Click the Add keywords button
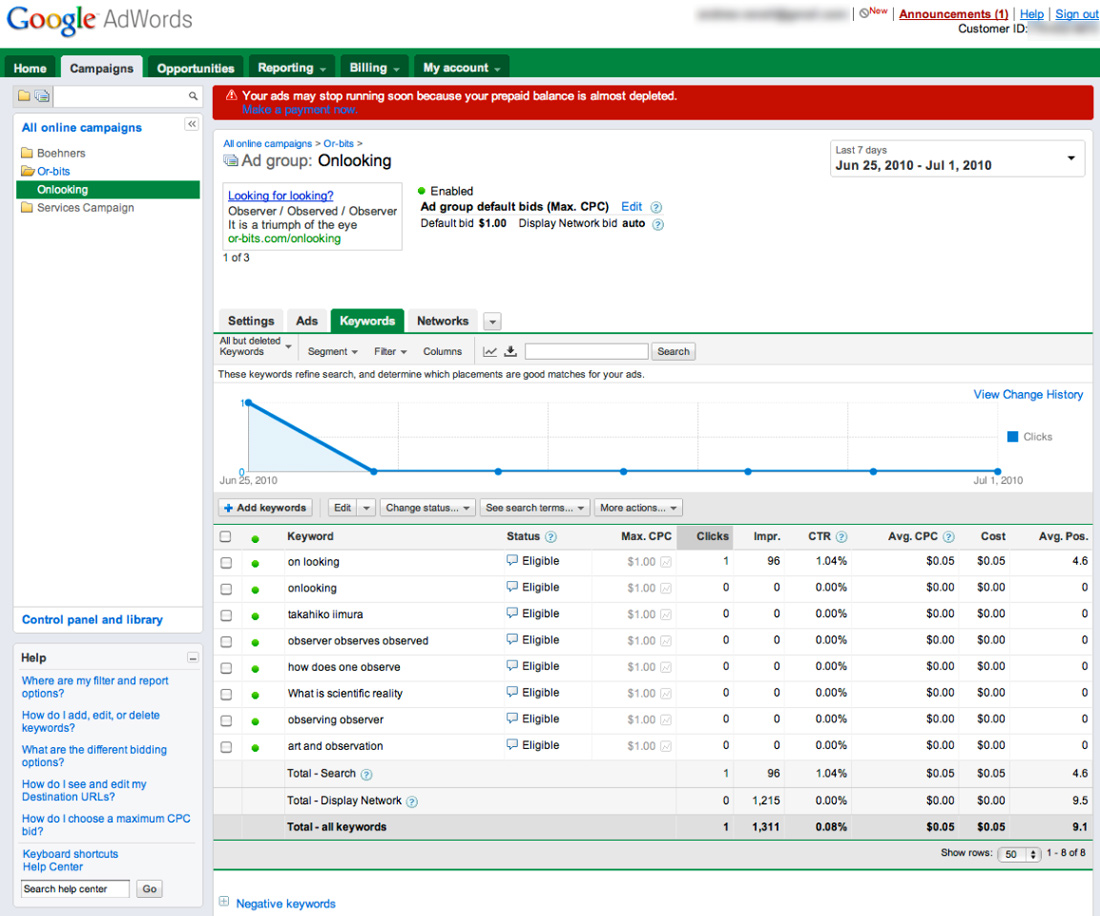Image resolution: width=1100 pixels, height=916 pixels. 265,508
